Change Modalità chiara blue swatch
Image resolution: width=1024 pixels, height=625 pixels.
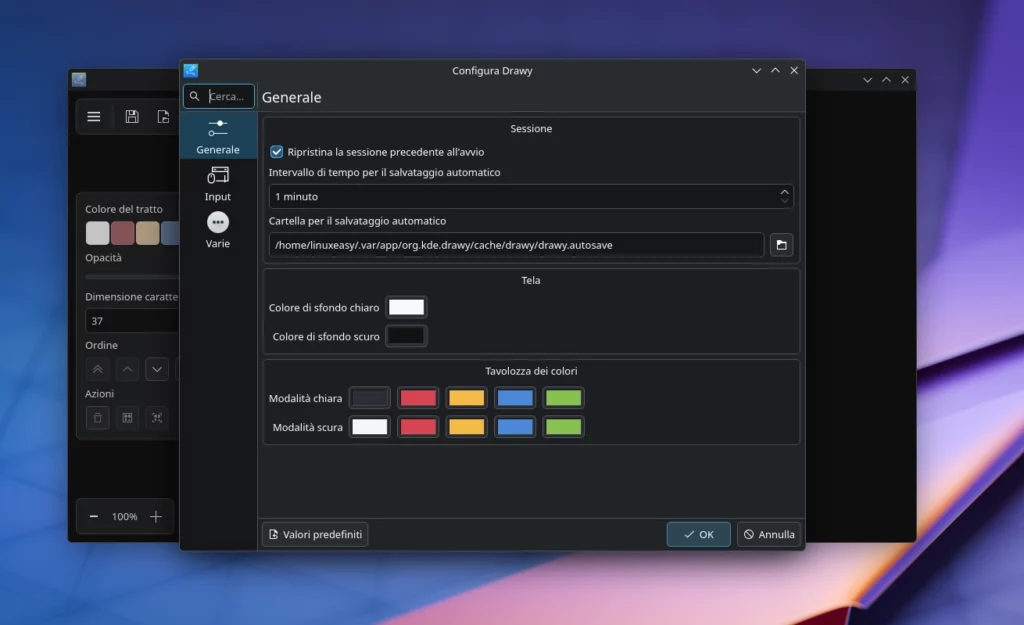[x=515, y=398]
